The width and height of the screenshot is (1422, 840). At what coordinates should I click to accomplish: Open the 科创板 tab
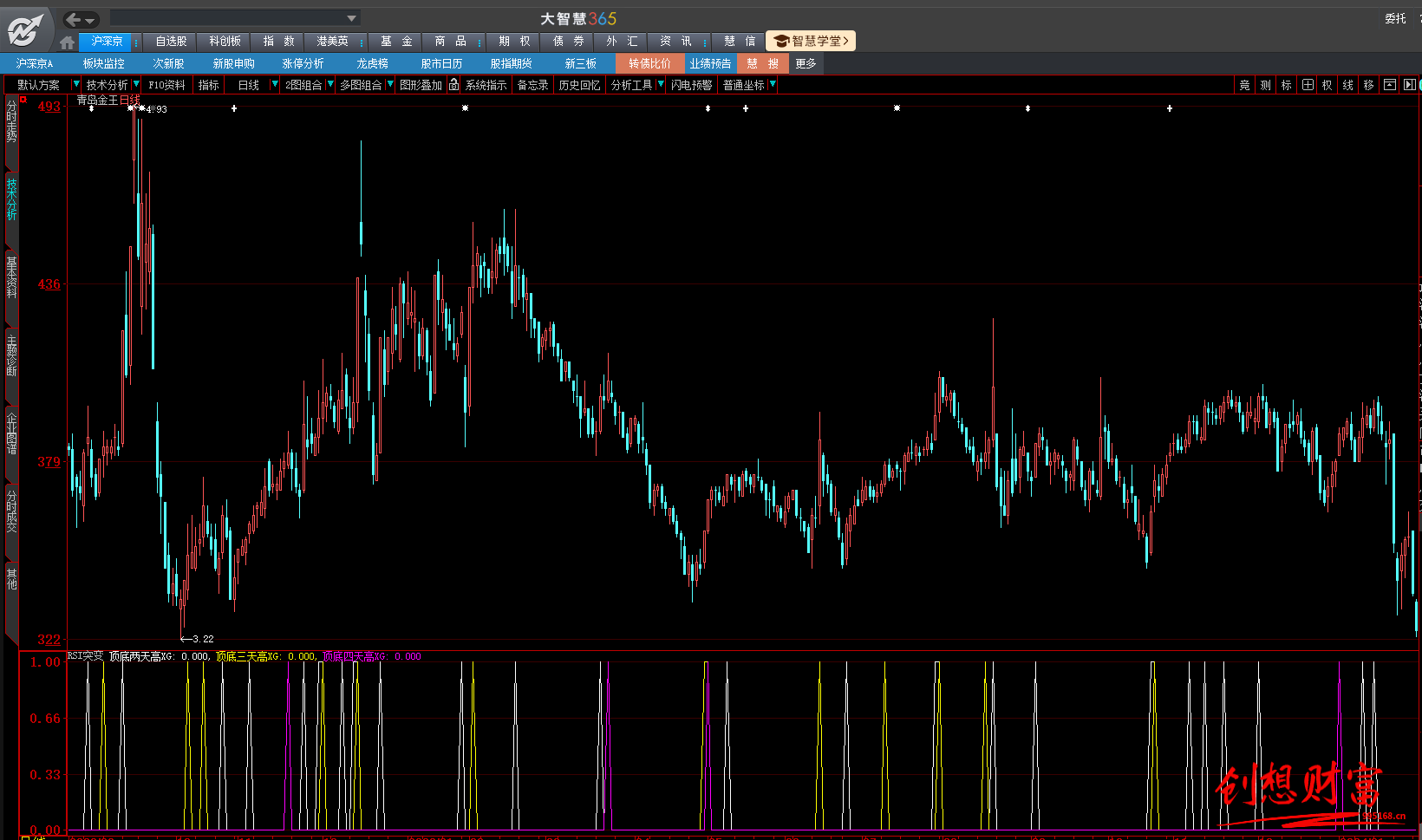point(225,41)
